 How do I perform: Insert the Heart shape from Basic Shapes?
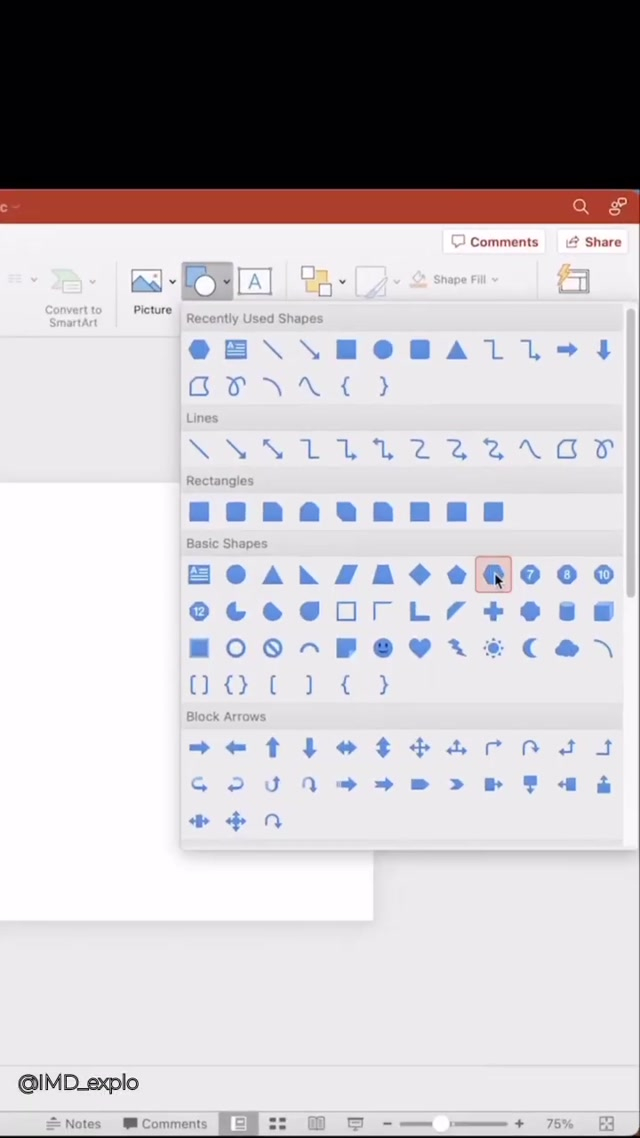420,648
